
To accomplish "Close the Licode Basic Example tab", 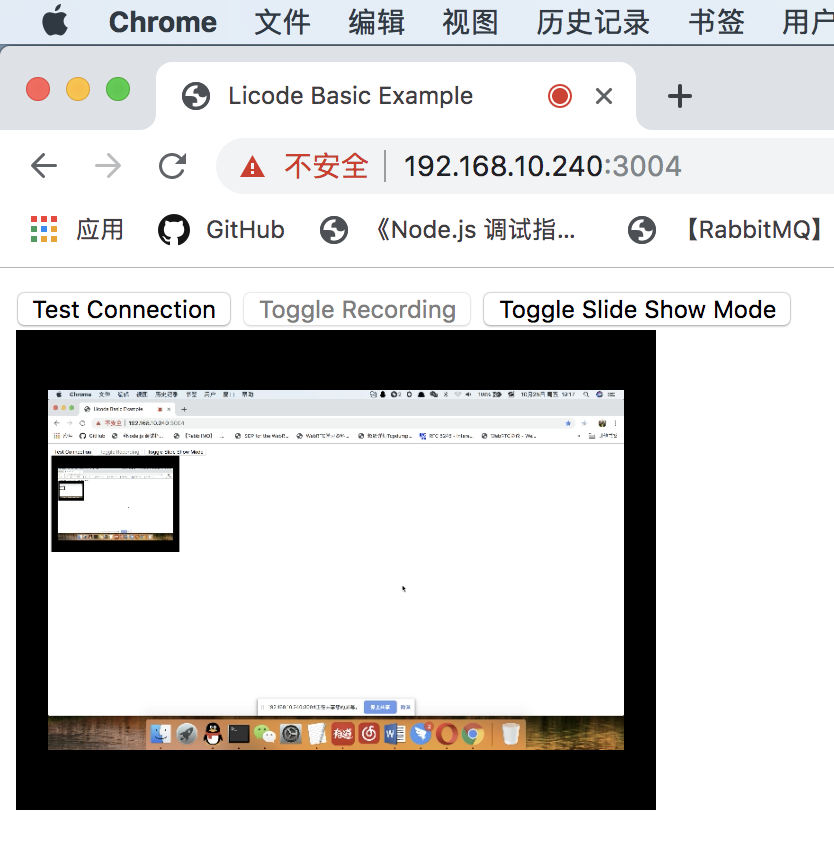I will [x=604, y=96].
